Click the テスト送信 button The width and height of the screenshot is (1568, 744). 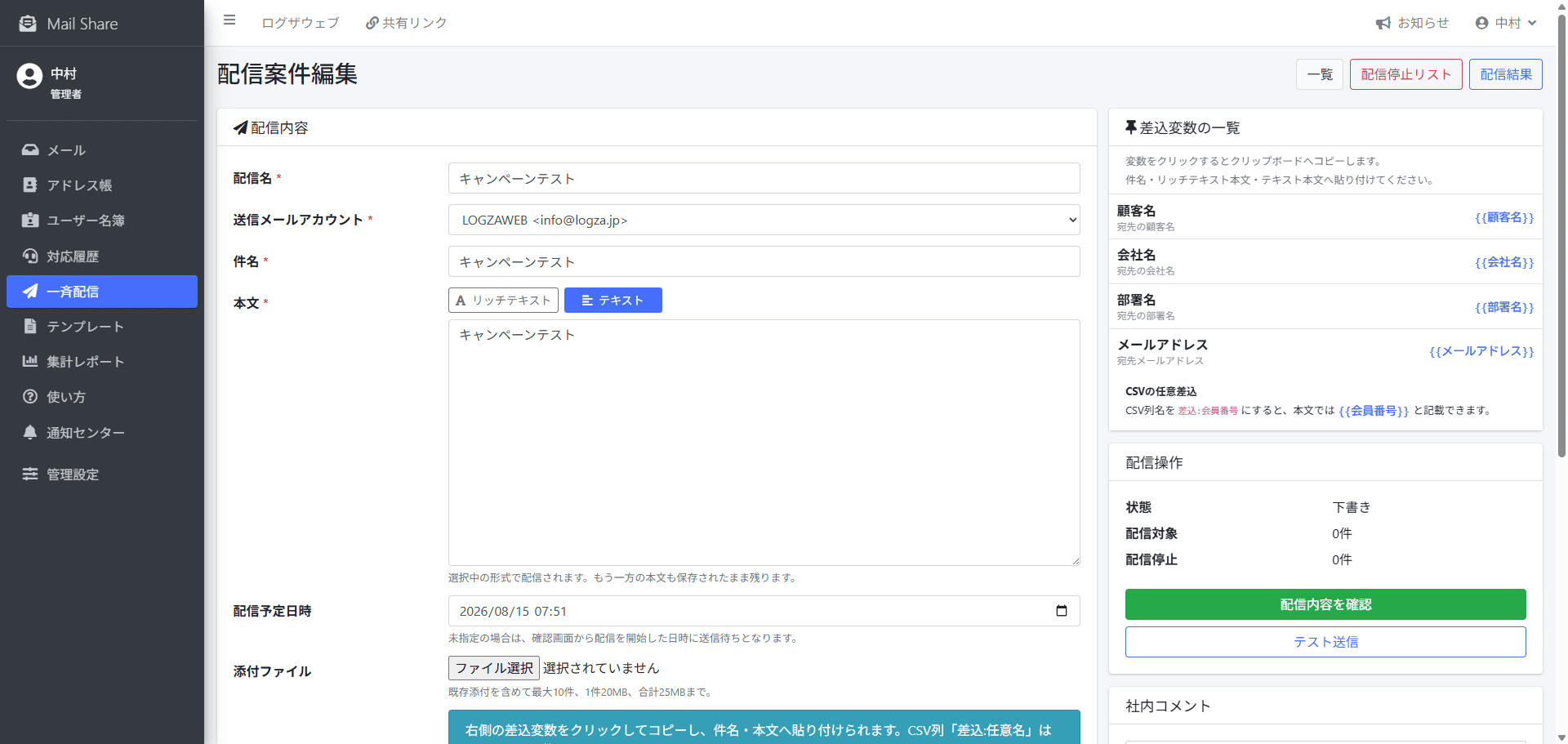[1325, 642]
